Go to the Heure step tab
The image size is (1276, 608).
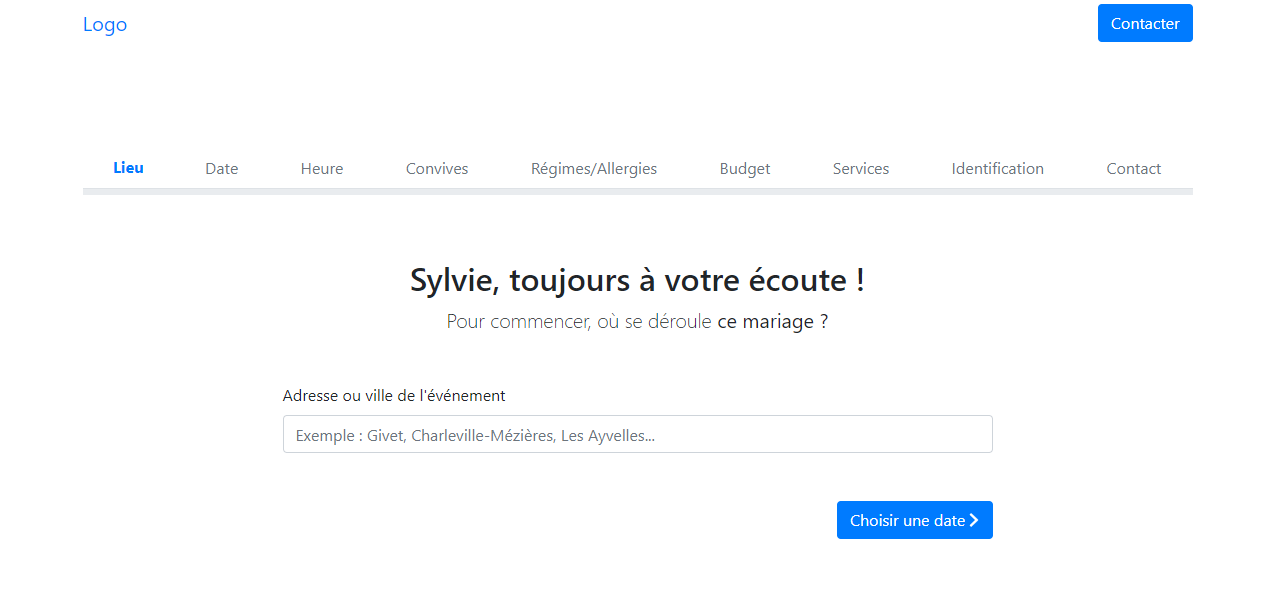click(322, 169)
